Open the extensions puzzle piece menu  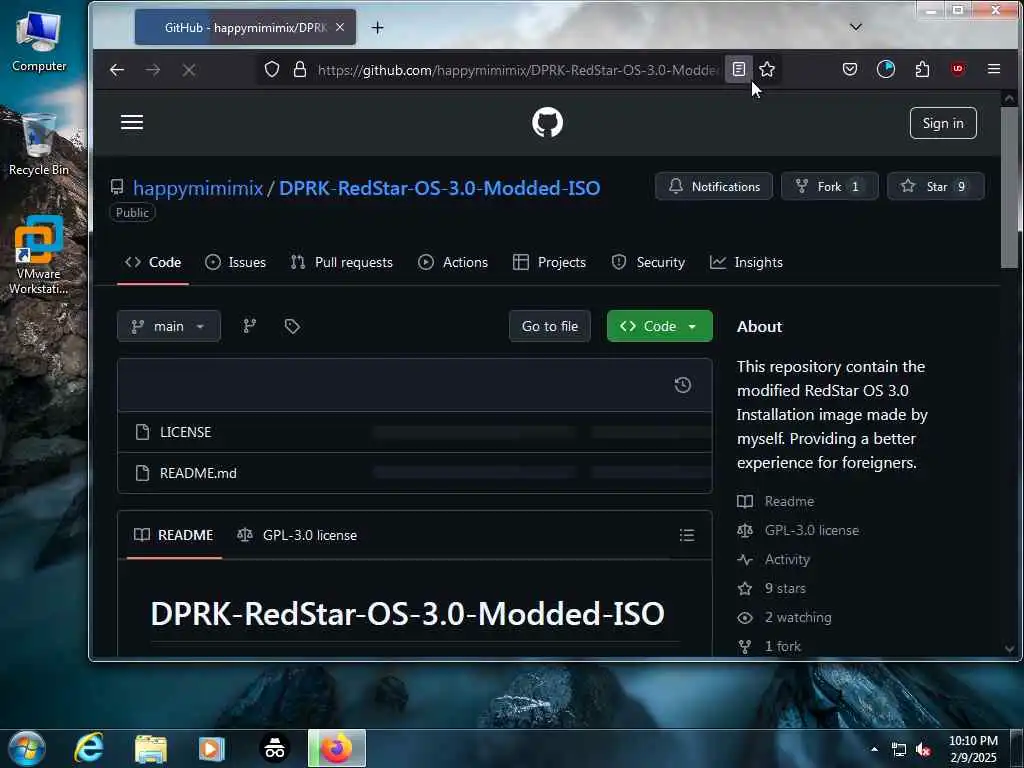[922, 69]
